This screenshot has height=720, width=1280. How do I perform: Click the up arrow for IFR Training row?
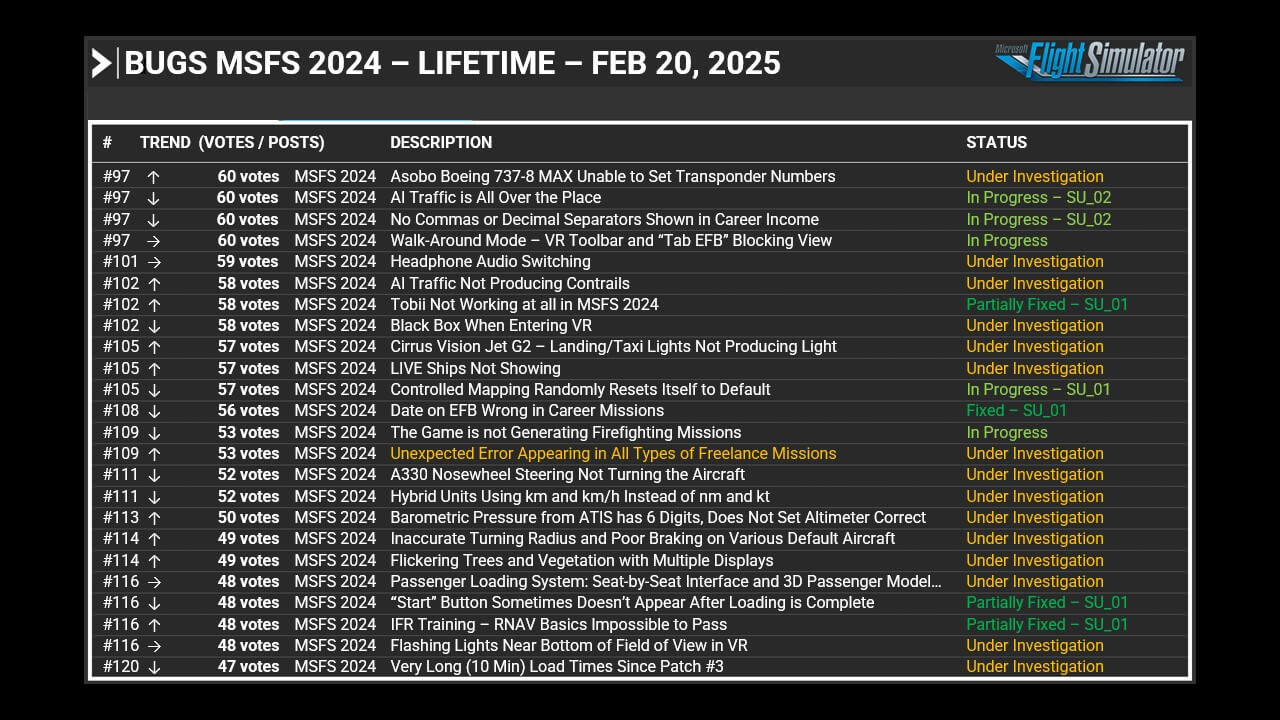[153, 625]
